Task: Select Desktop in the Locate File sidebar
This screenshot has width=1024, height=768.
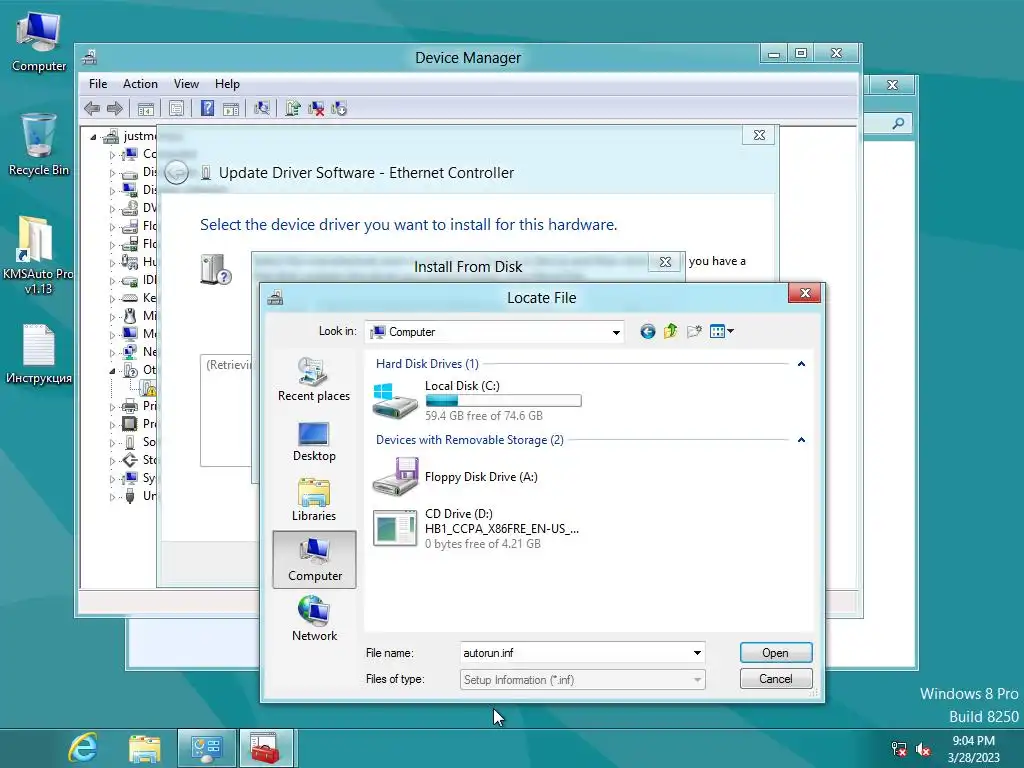Action: (314, 442)
